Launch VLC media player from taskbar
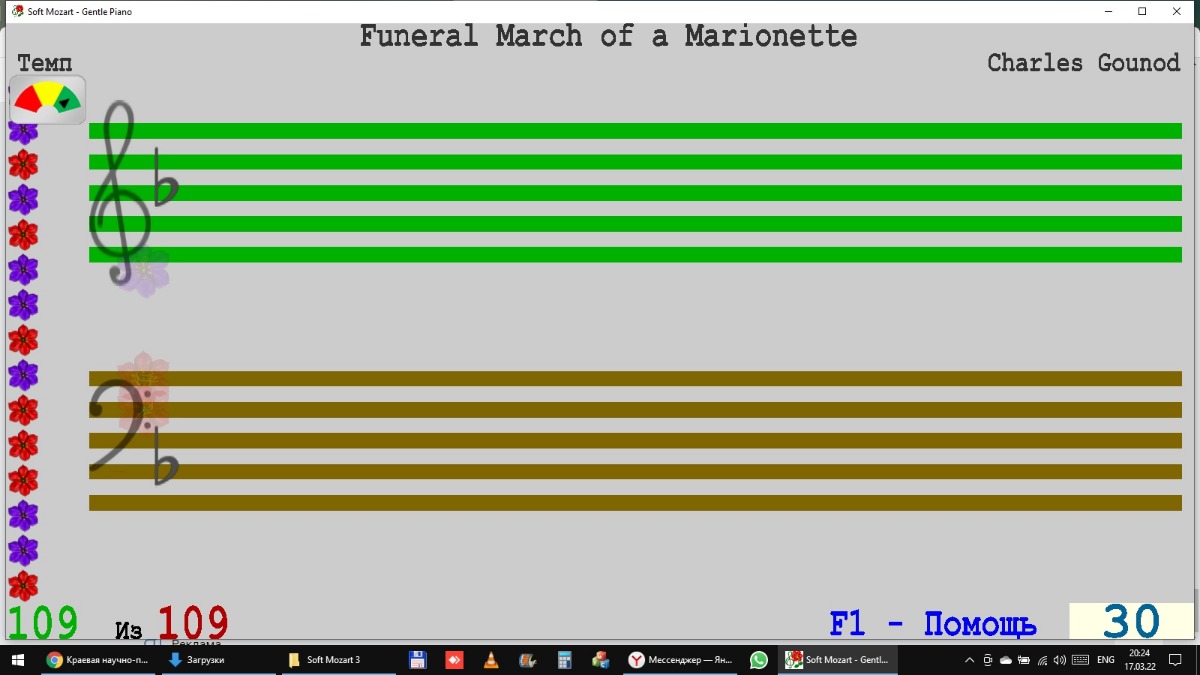 click(491, 660)
